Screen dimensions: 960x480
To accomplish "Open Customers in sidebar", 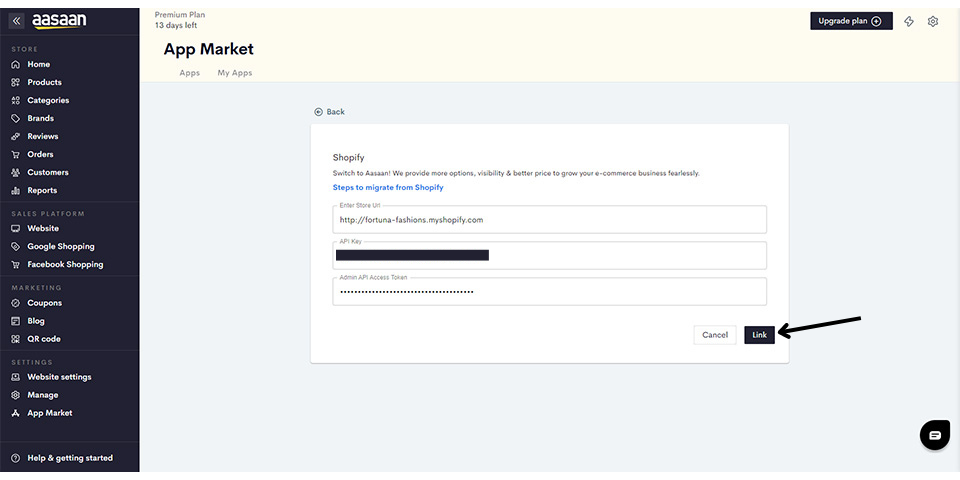I will click(48, 173).
